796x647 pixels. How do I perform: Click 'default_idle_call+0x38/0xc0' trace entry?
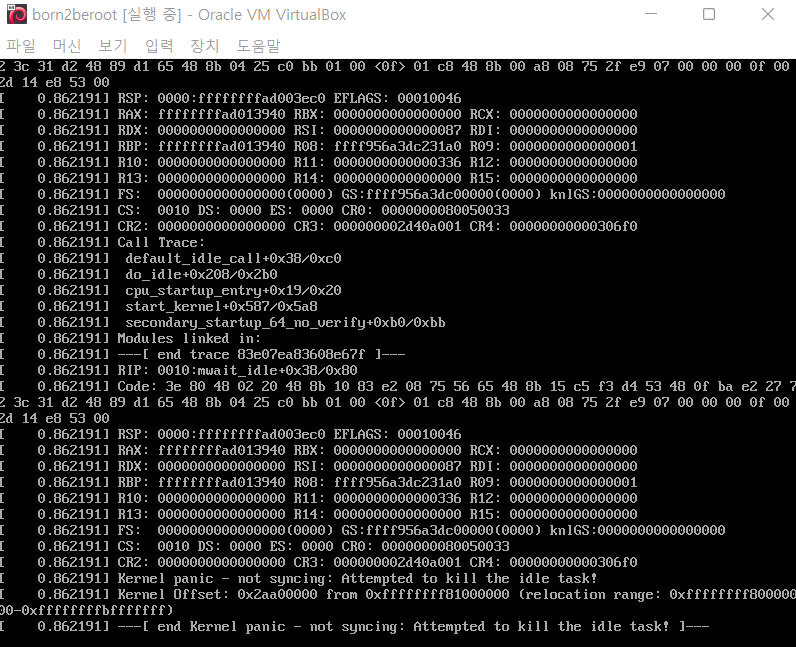click(x=234, y=258)
